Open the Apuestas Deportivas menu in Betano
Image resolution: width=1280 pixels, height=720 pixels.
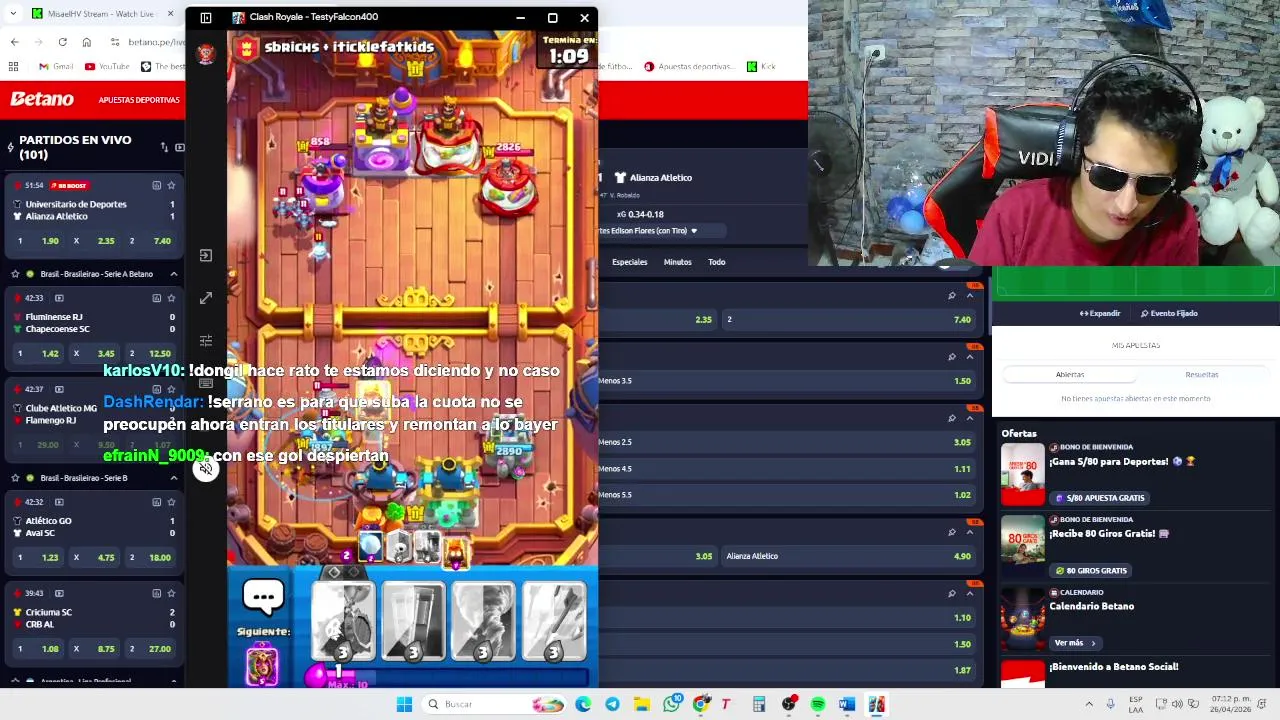[139, 100]
